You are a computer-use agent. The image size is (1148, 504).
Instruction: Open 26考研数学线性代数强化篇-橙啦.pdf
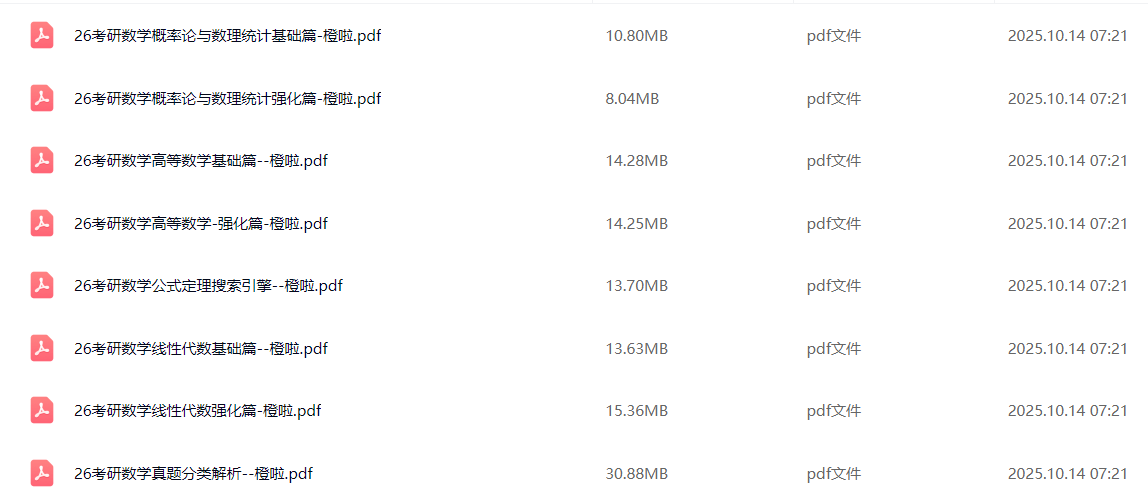197,411
